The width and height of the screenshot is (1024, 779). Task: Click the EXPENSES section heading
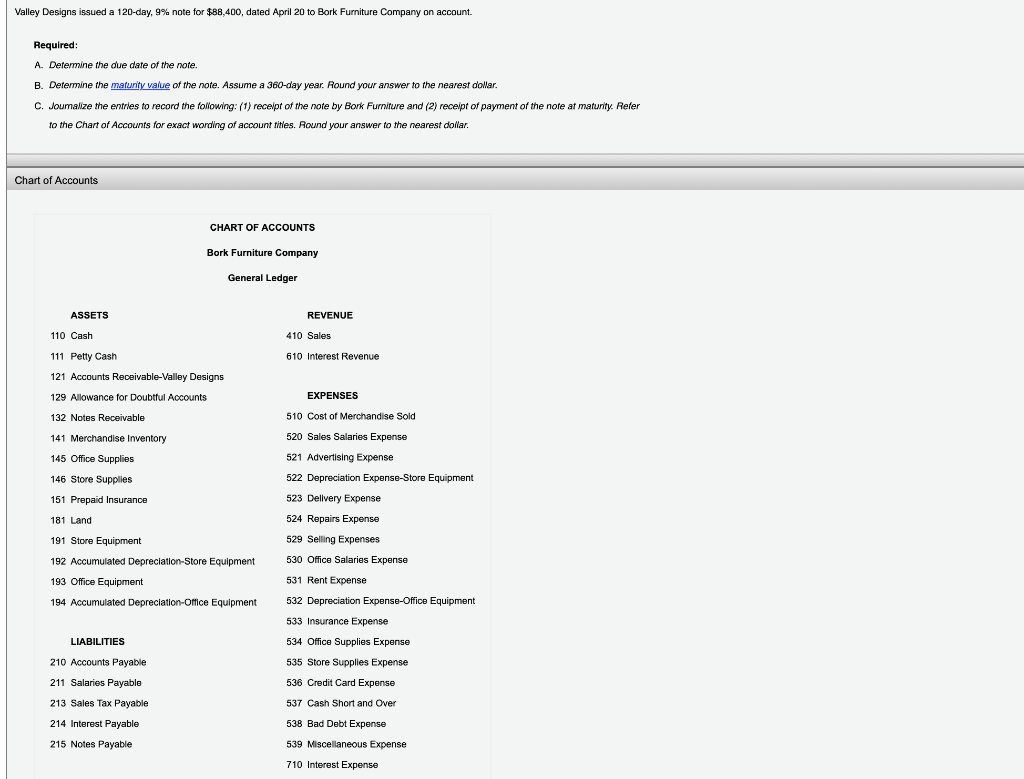pos(332,395)
